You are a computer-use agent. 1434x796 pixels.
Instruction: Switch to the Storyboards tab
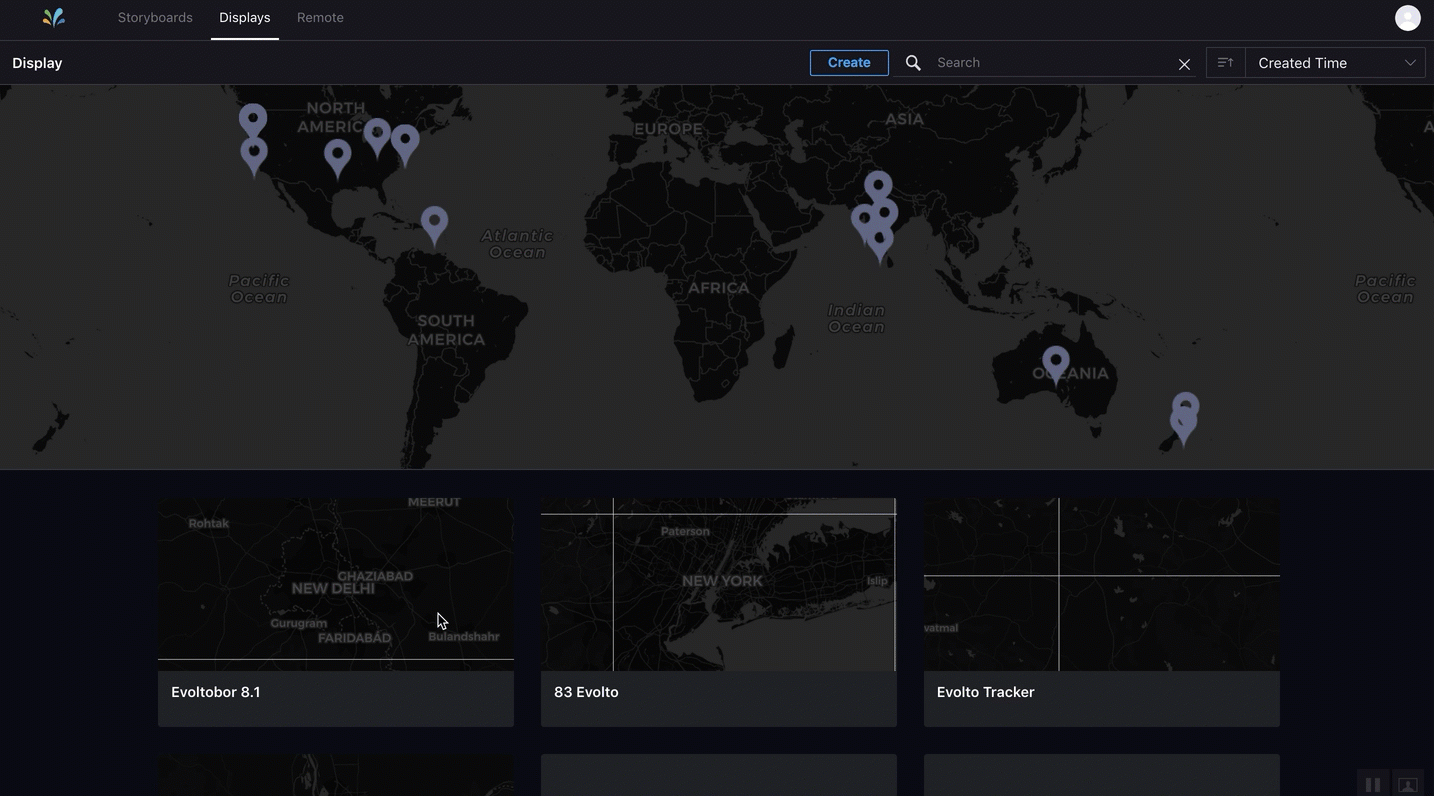155,18
